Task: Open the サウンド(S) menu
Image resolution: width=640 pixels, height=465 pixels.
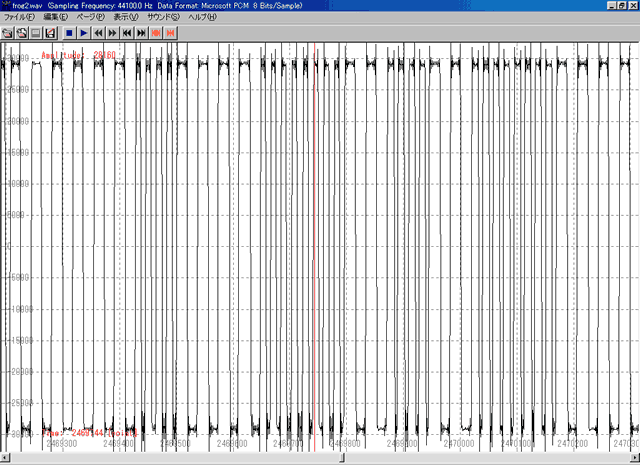Action: [163, 18]
